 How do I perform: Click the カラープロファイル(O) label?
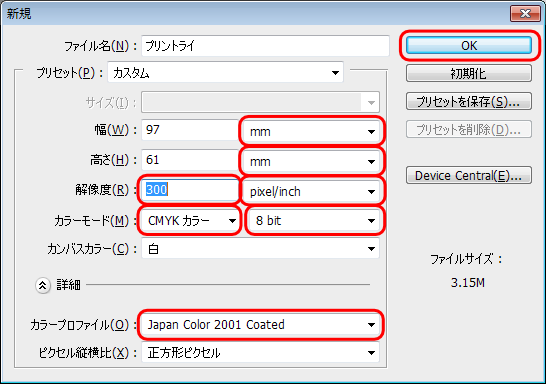pyautogui.click(x=83, y=325)
